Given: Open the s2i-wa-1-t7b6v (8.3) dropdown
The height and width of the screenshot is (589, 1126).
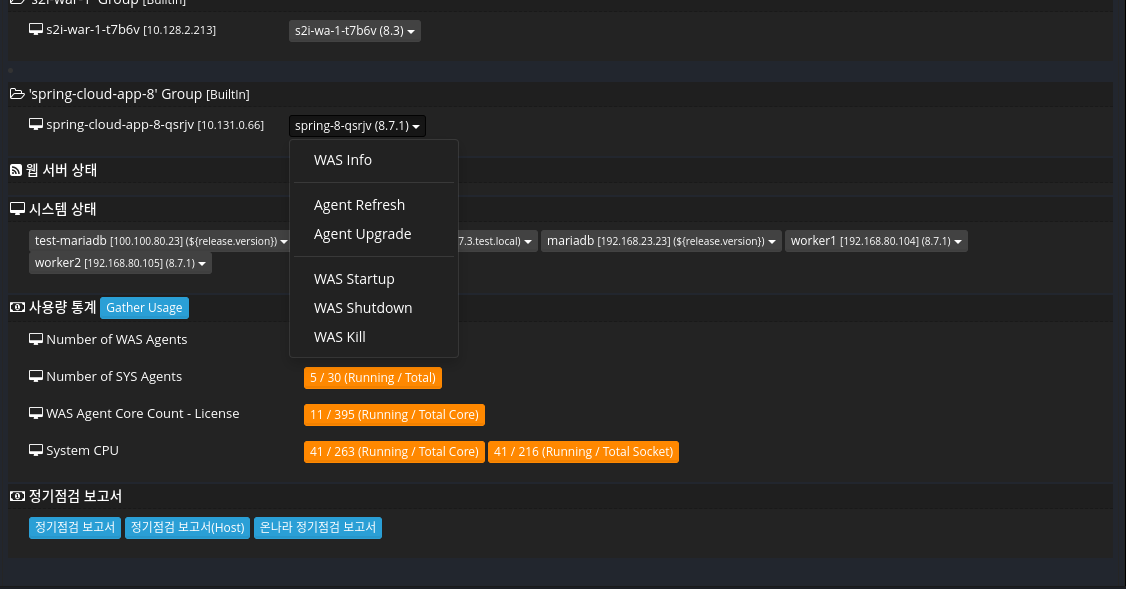Looking at the screenshot, I should point(354,31).
